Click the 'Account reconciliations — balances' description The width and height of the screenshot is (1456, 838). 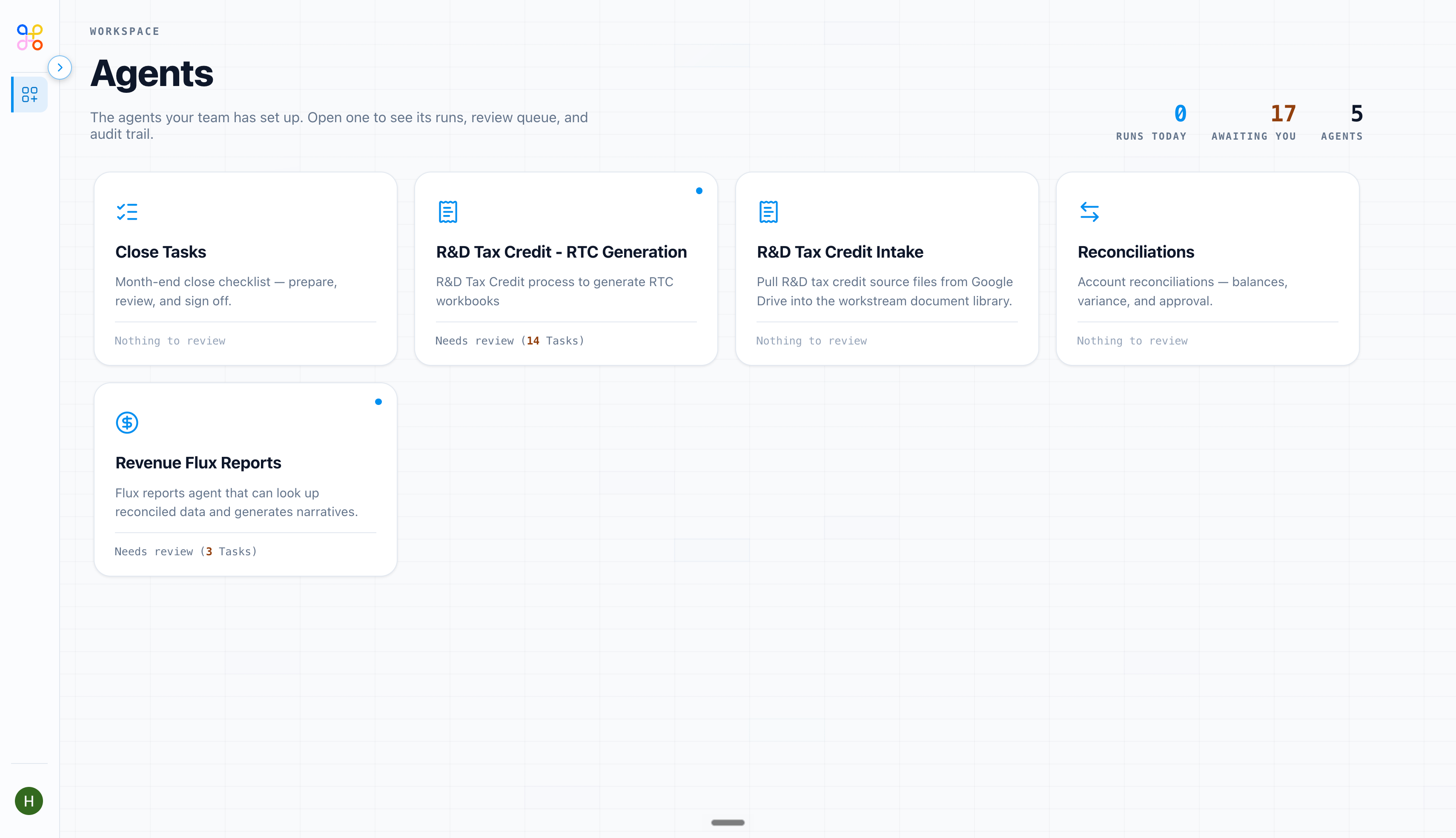1182,291
